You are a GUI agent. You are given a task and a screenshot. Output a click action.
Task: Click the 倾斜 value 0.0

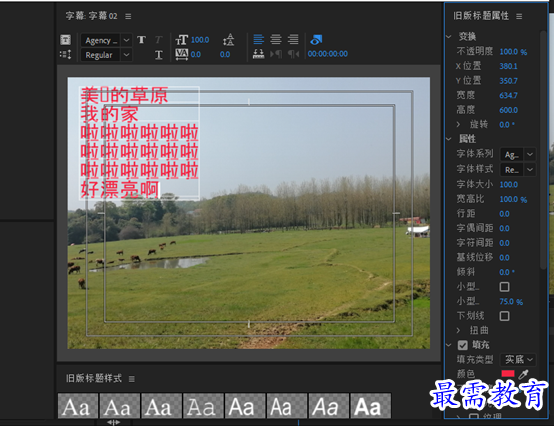point(507,272)
